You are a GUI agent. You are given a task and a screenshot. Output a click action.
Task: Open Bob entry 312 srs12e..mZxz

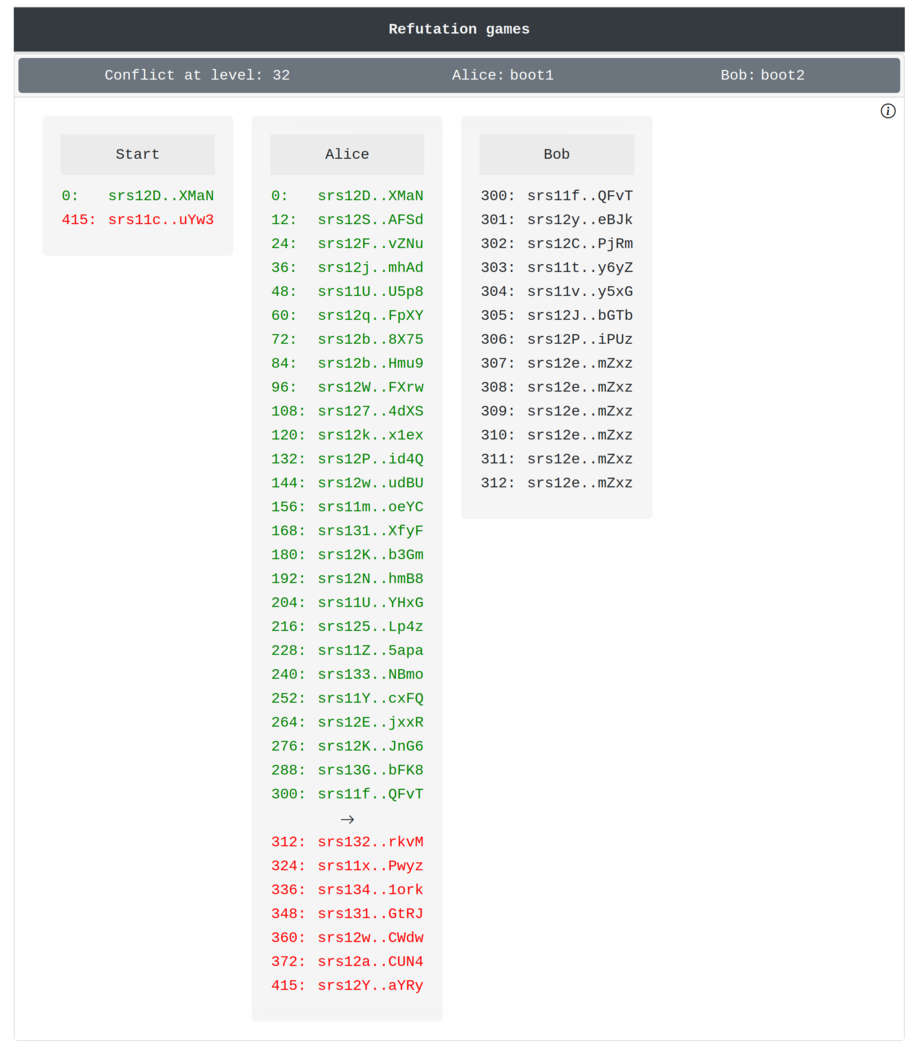pyautogui.click(x=580, y=483)
